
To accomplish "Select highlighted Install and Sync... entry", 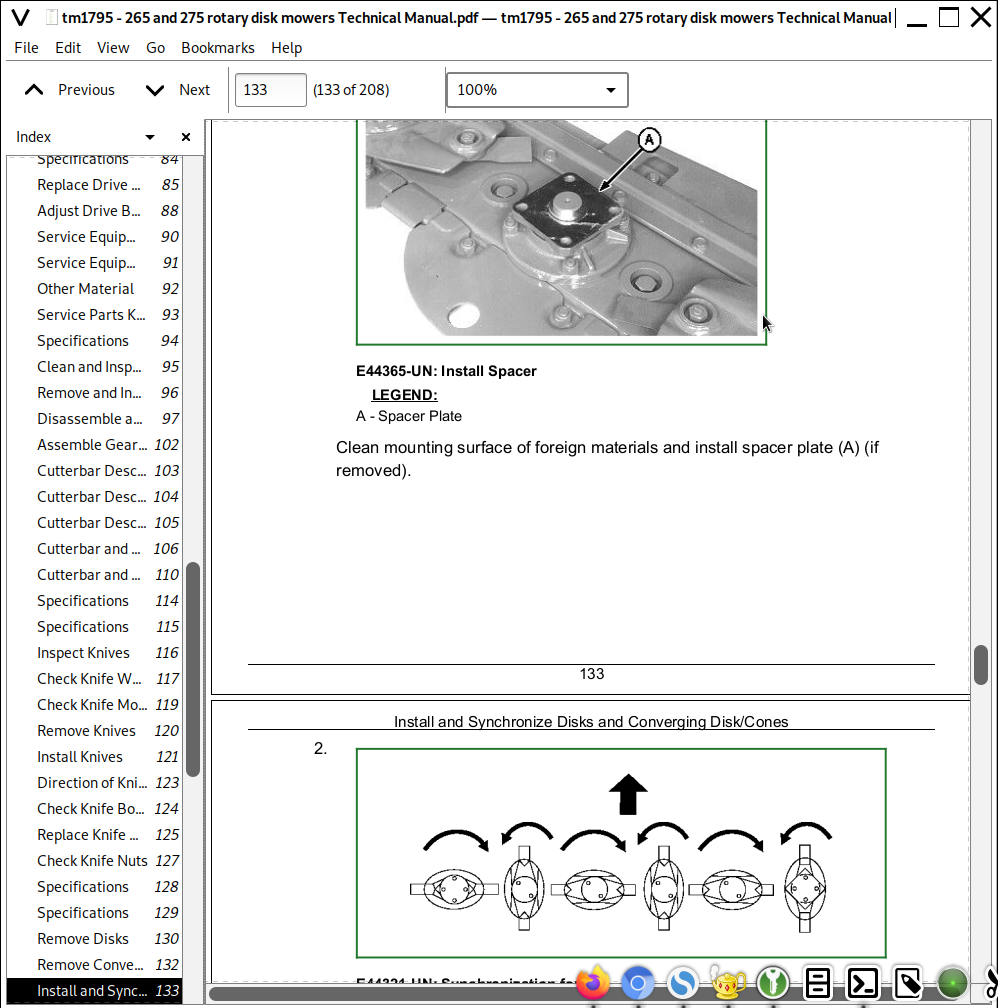I will [95, 991].
